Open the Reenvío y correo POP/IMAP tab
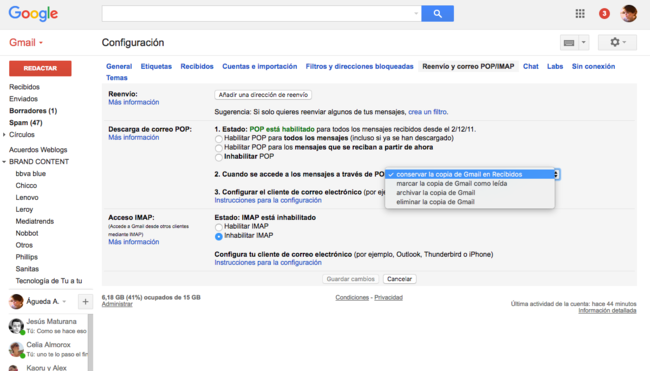The image size is (650, 371). point(468,66)
